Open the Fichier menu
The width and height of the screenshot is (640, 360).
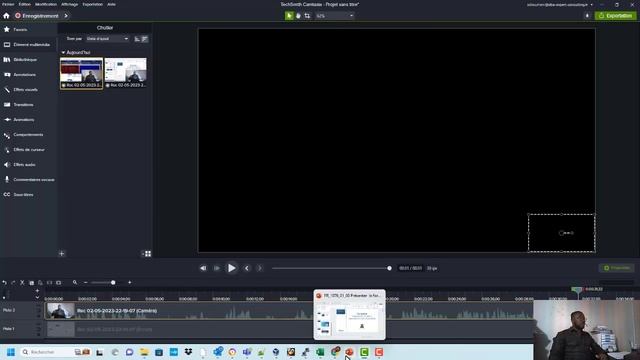tap(8, 4)
